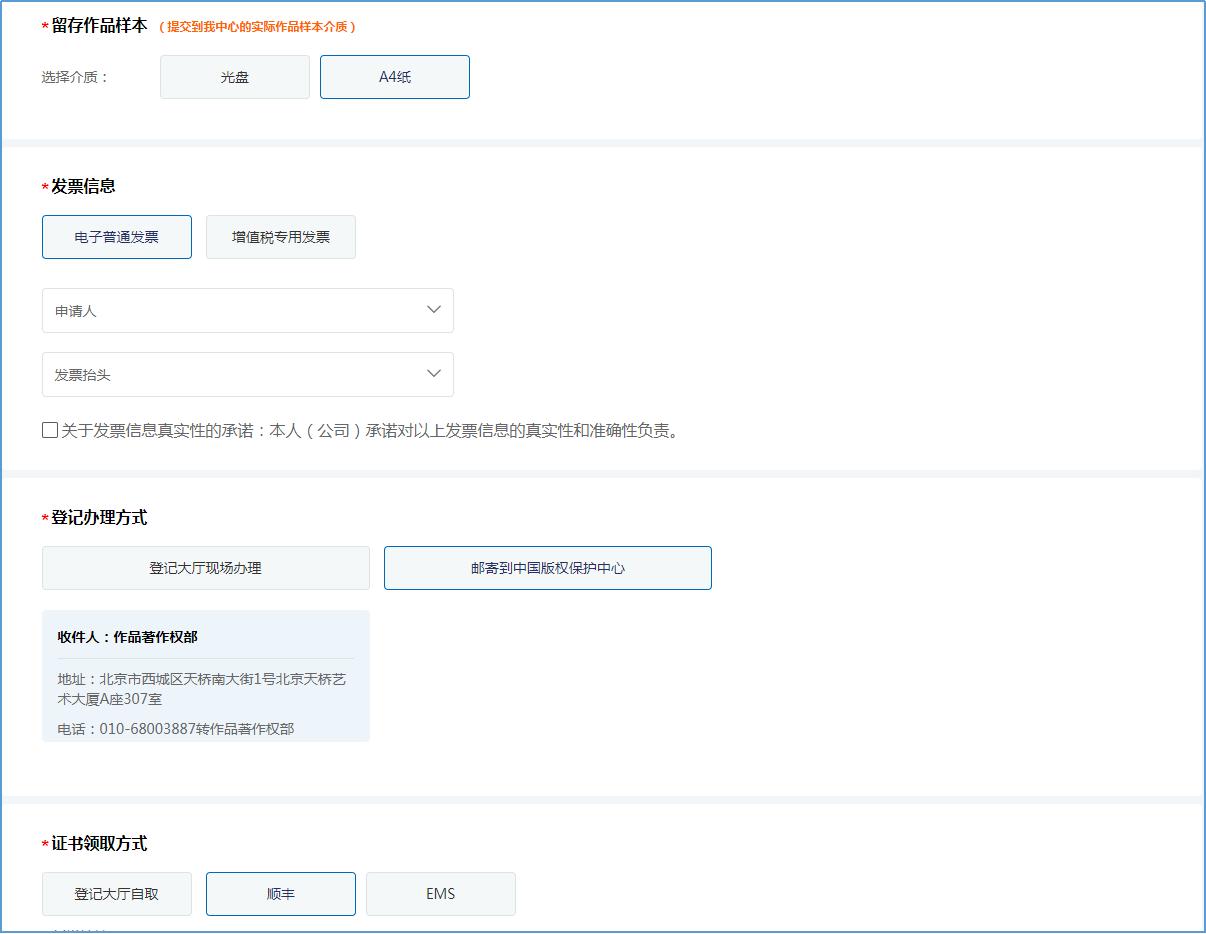
Task: Click the recipient address info card
Action: click(x=205, y=673)
